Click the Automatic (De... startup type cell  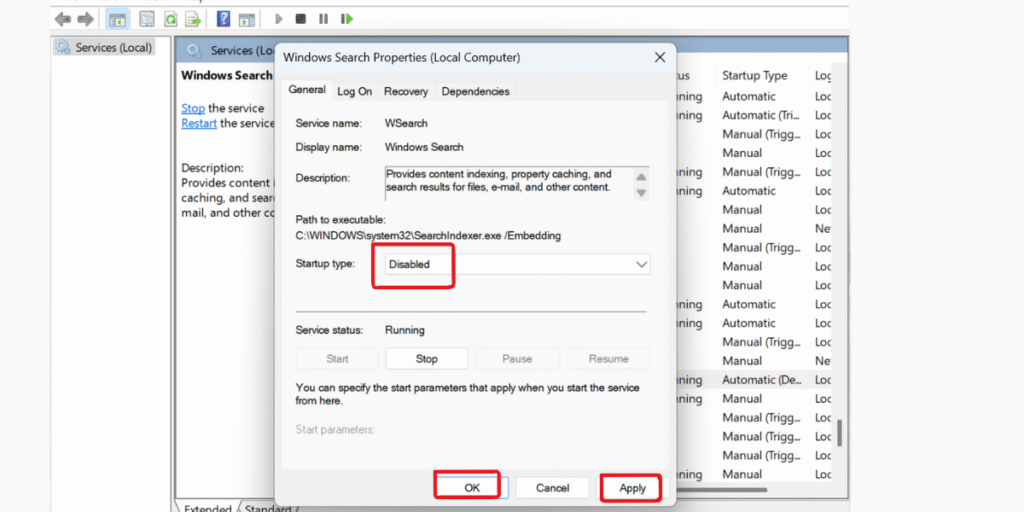click(761, 379)
